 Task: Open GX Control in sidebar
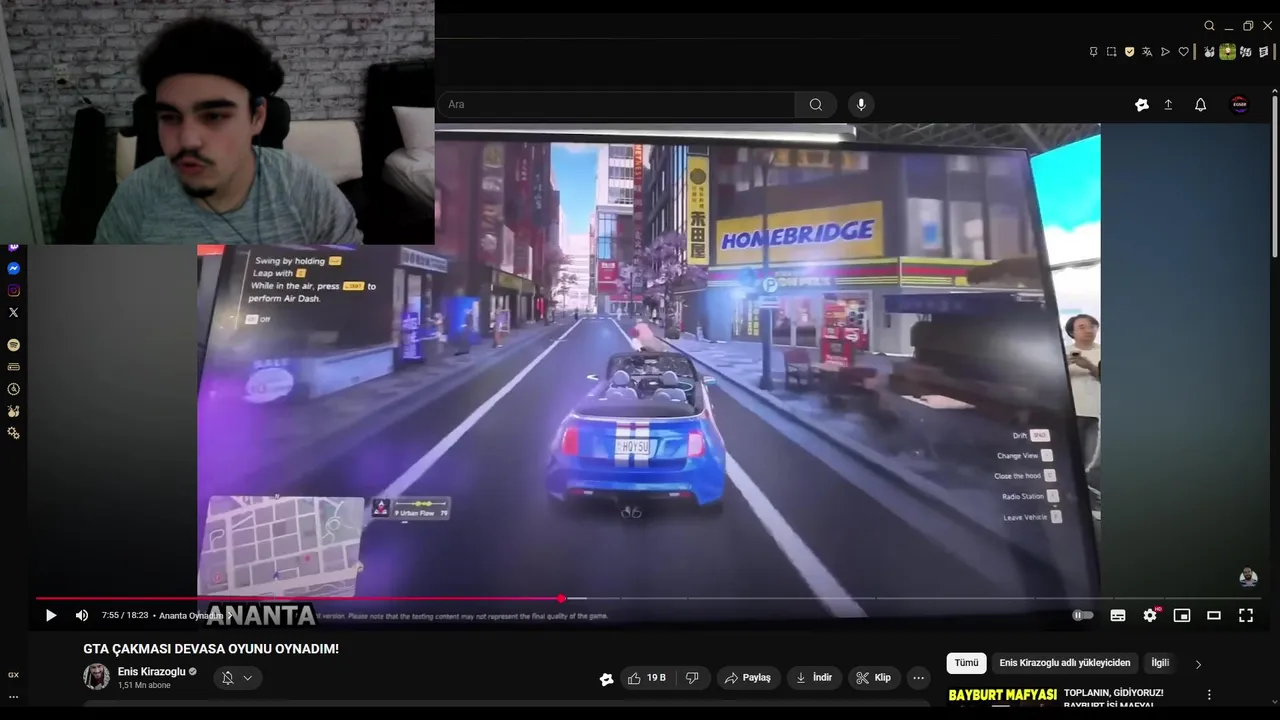point(13,675)
